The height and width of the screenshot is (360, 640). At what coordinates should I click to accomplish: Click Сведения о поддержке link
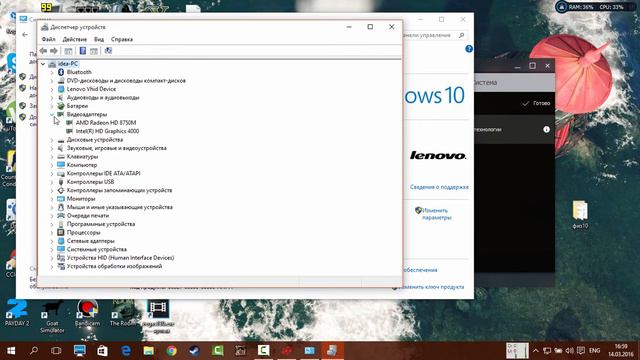[439, 187]
